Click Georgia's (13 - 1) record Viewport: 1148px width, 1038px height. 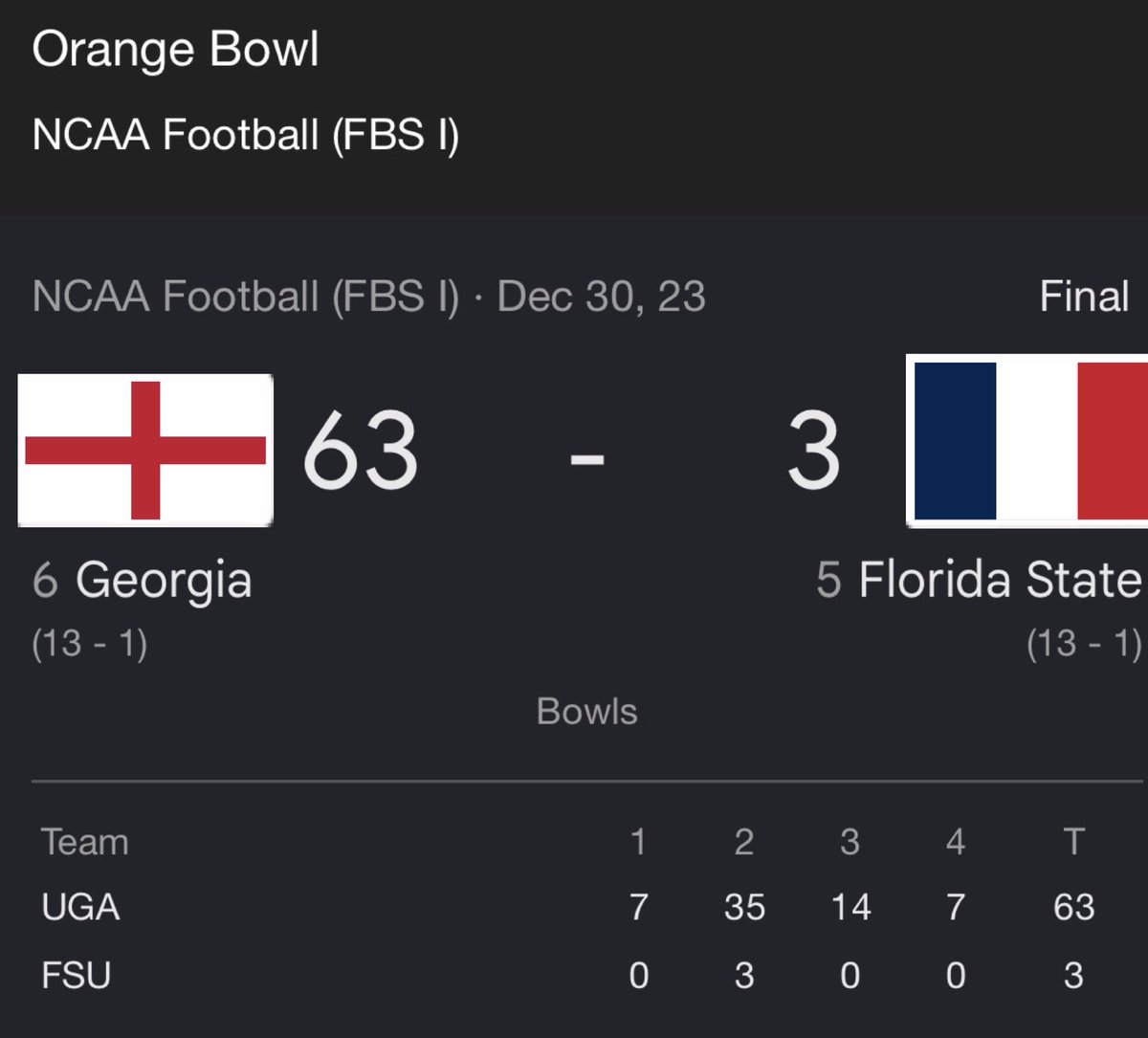tap(90, 644)
